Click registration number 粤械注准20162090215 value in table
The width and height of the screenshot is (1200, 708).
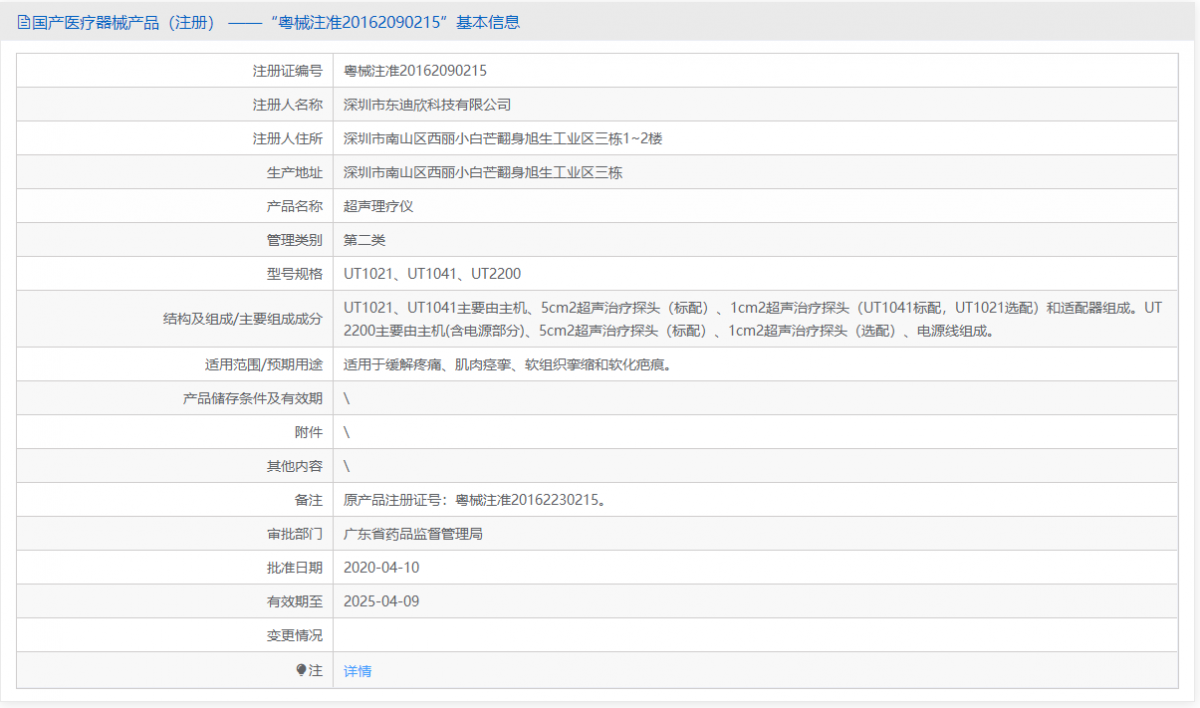pyautogui.click(x=415, y=71)
